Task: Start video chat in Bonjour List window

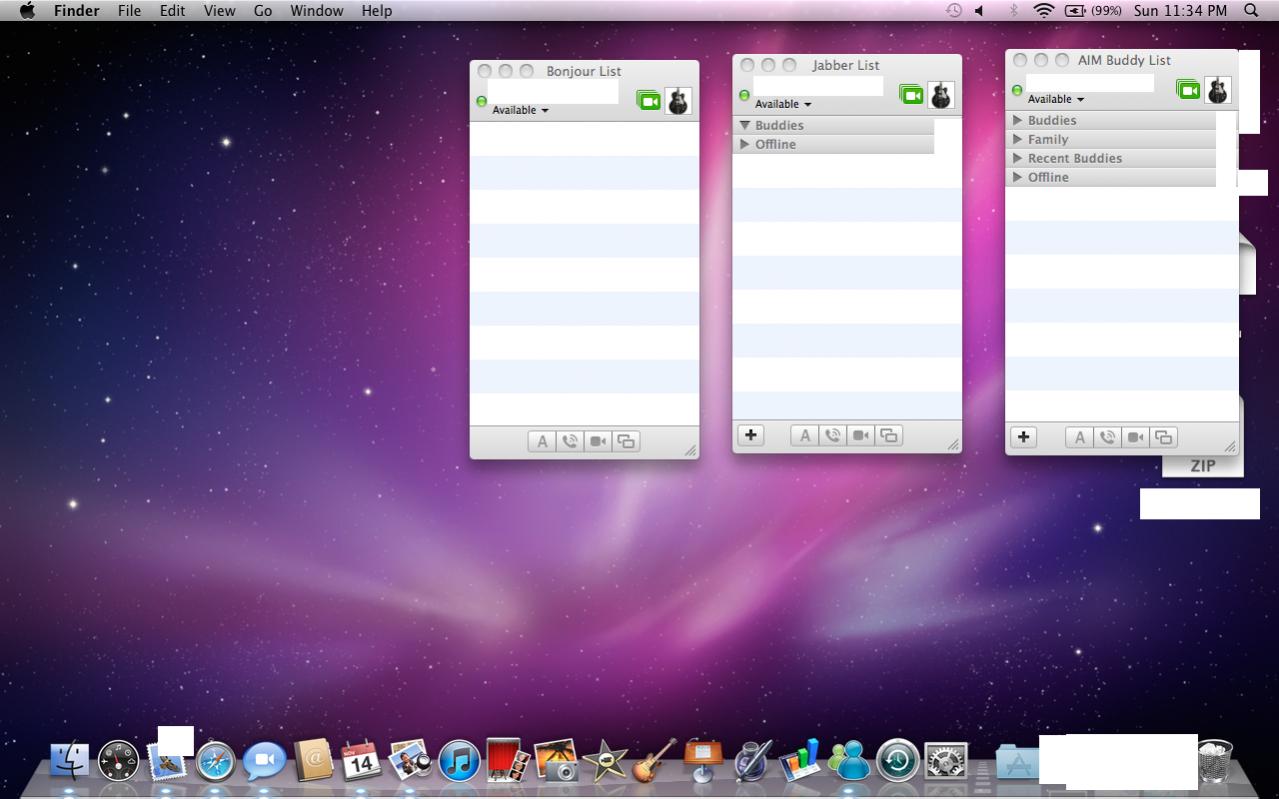Action: pos(648,100)
